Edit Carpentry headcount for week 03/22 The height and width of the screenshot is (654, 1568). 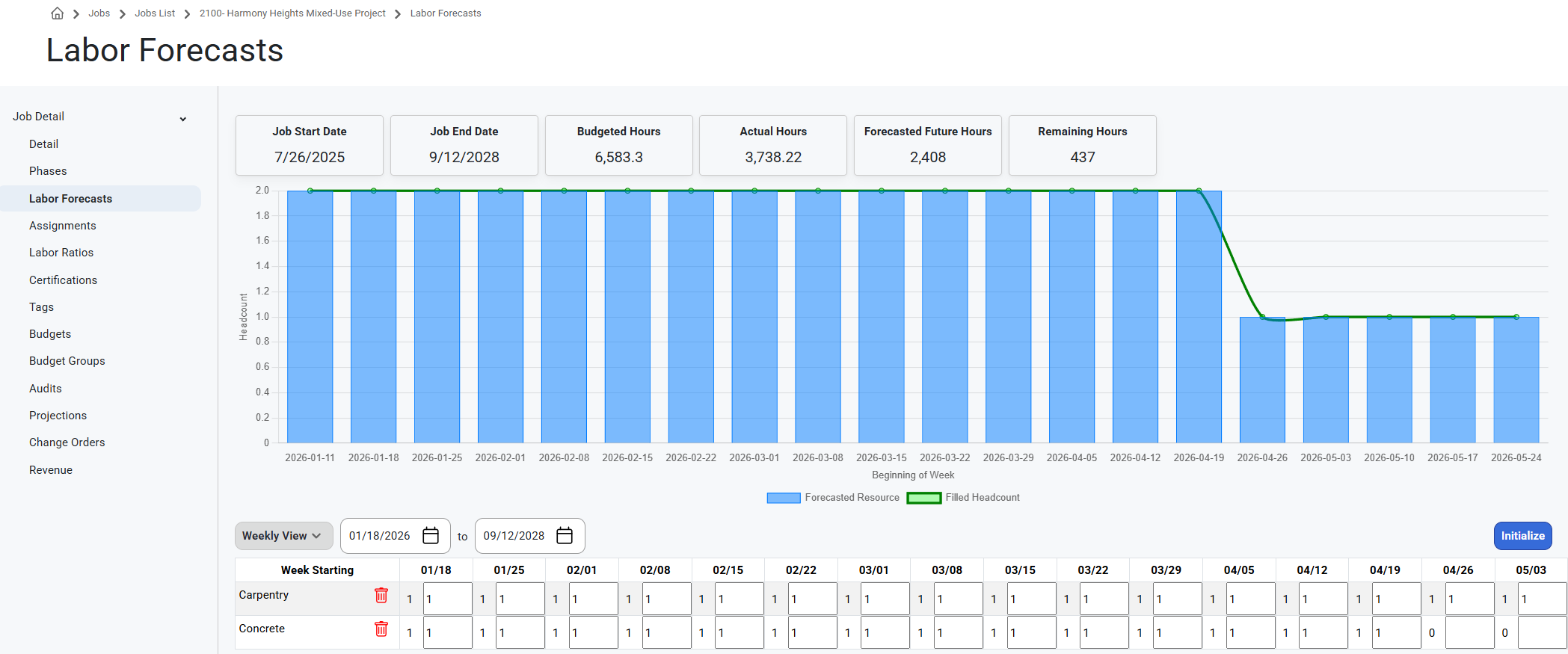tap(1104, 599)
